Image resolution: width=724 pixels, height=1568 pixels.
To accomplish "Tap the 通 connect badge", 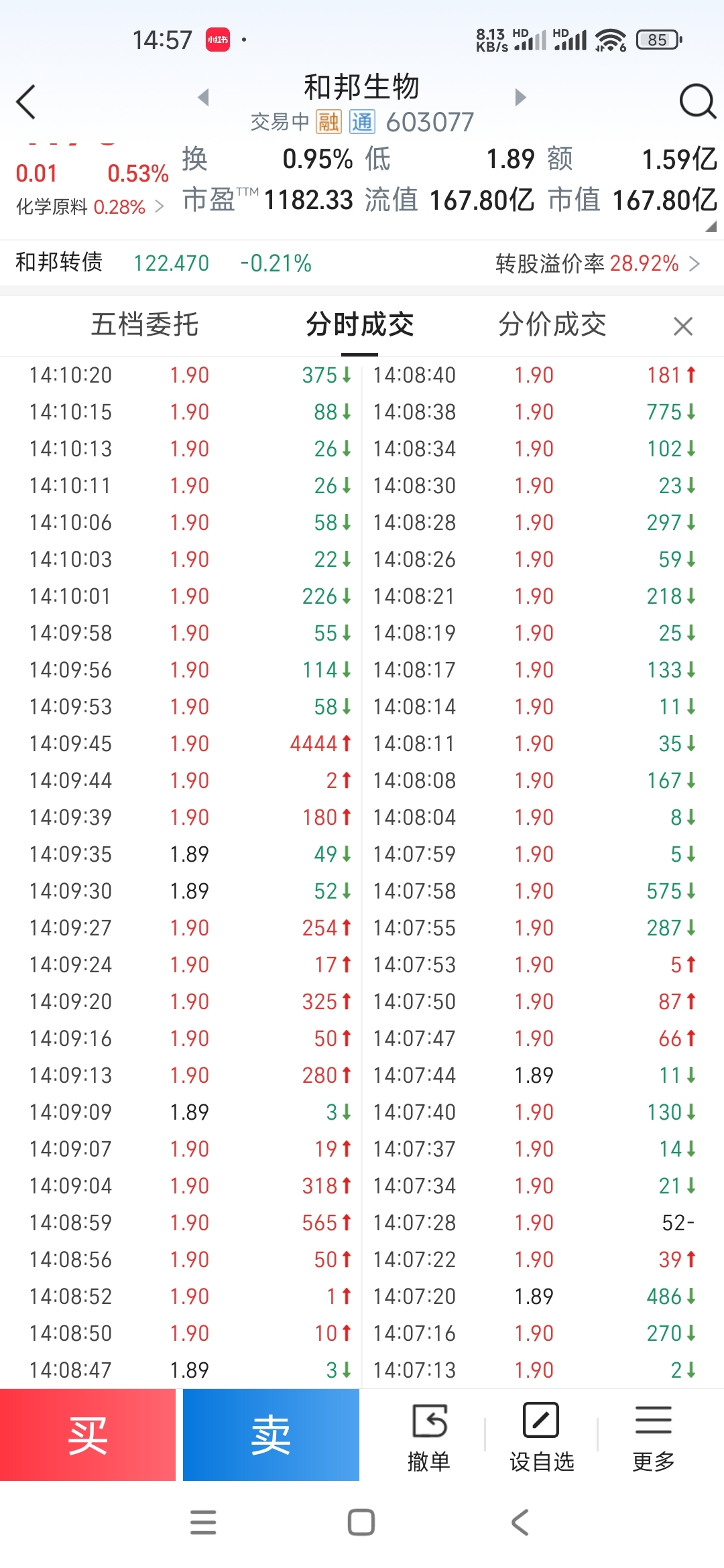I will [x=362, y=122].
